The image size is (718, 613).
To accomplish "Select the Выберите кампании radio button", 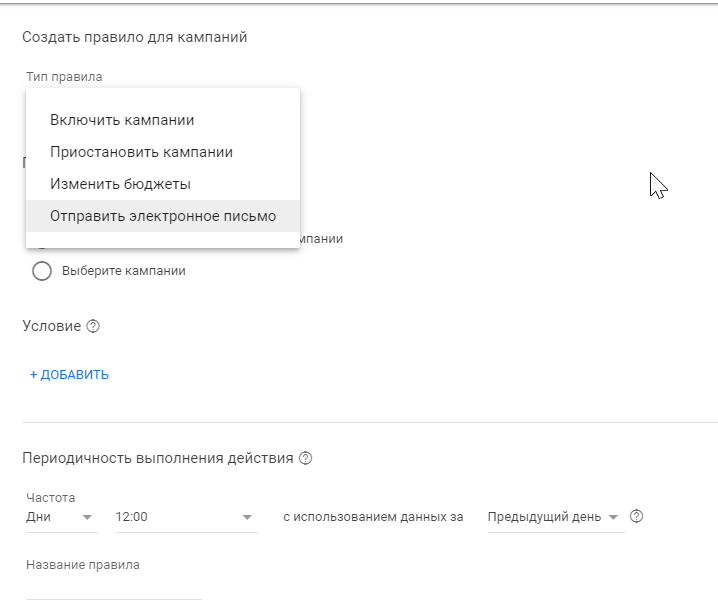I will click(42, 271).
